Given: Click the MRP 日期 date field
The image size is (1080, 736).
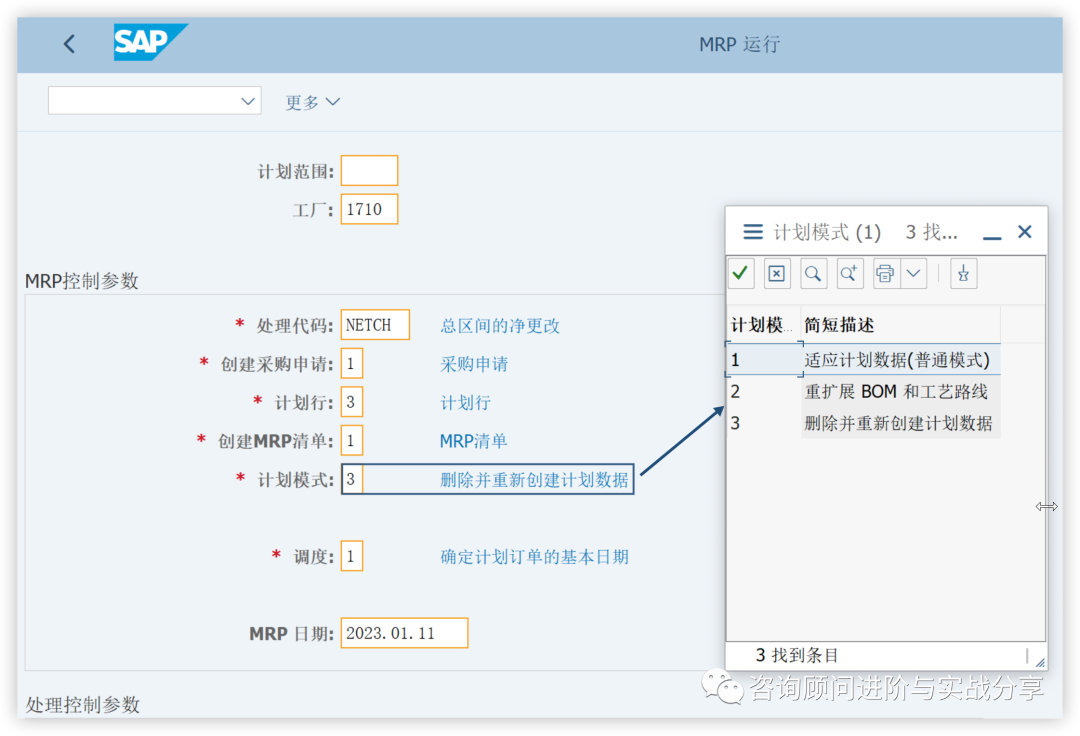Looking at the screenshot, I should (x=404, y=632).
